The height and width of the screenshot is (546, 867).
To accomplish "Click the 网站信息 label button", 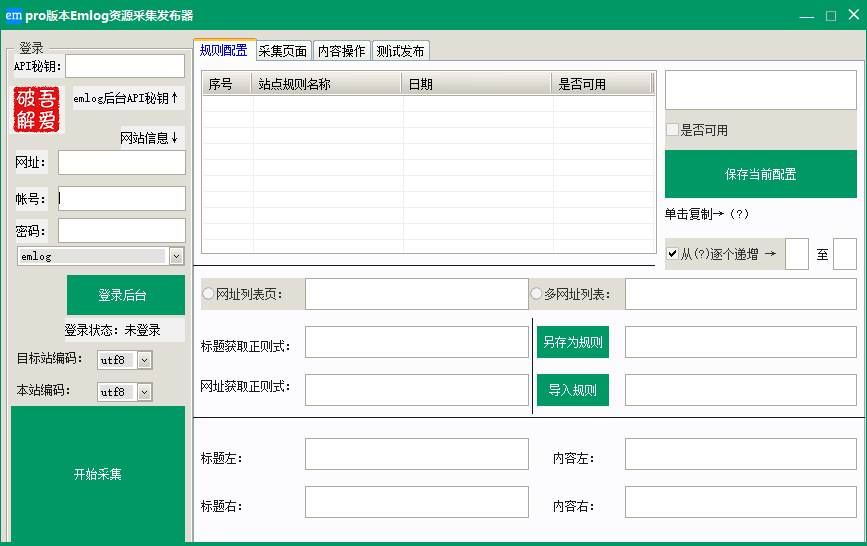I will 152,138.
